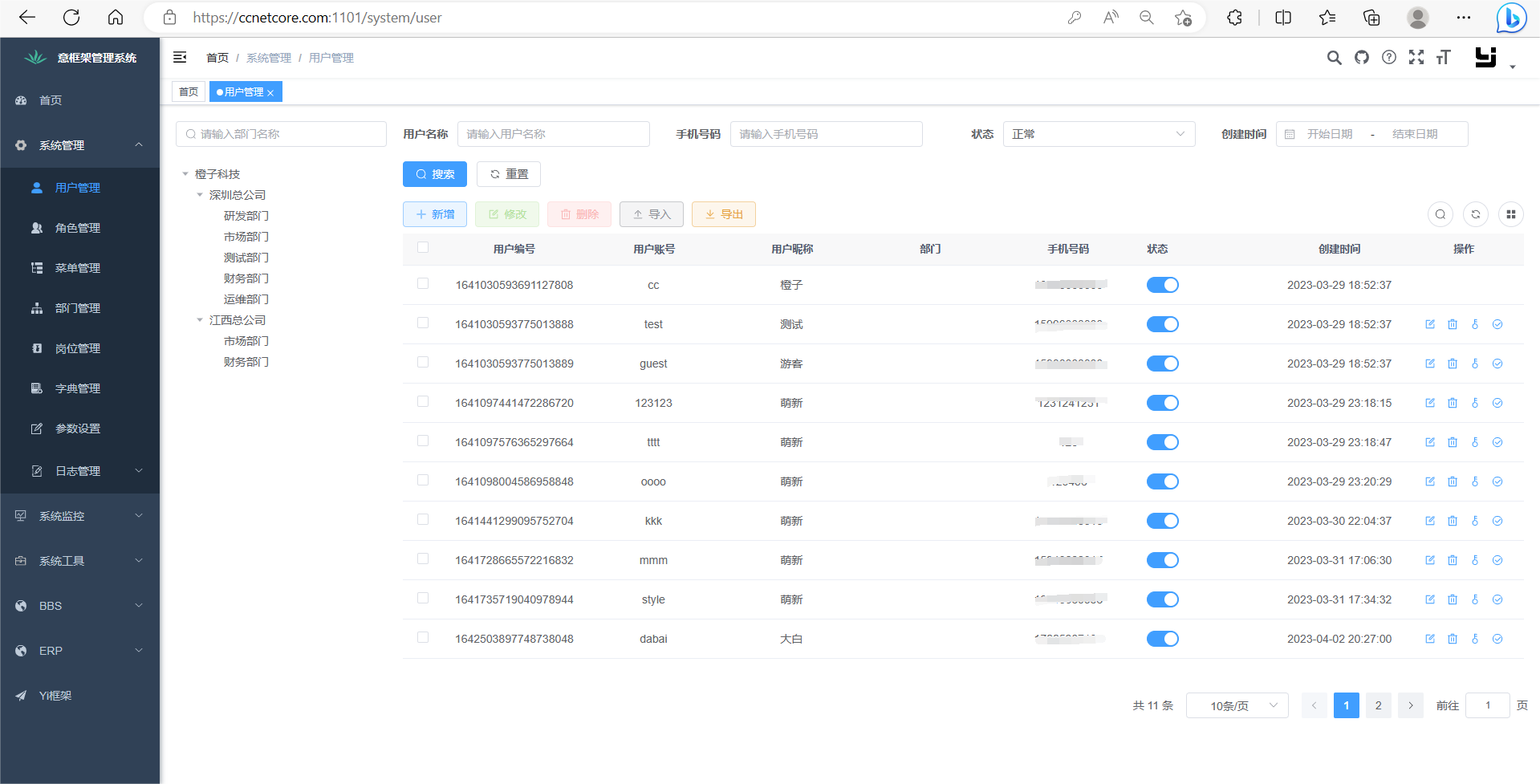Expand the 日志管理 sidebar menu

78,471
